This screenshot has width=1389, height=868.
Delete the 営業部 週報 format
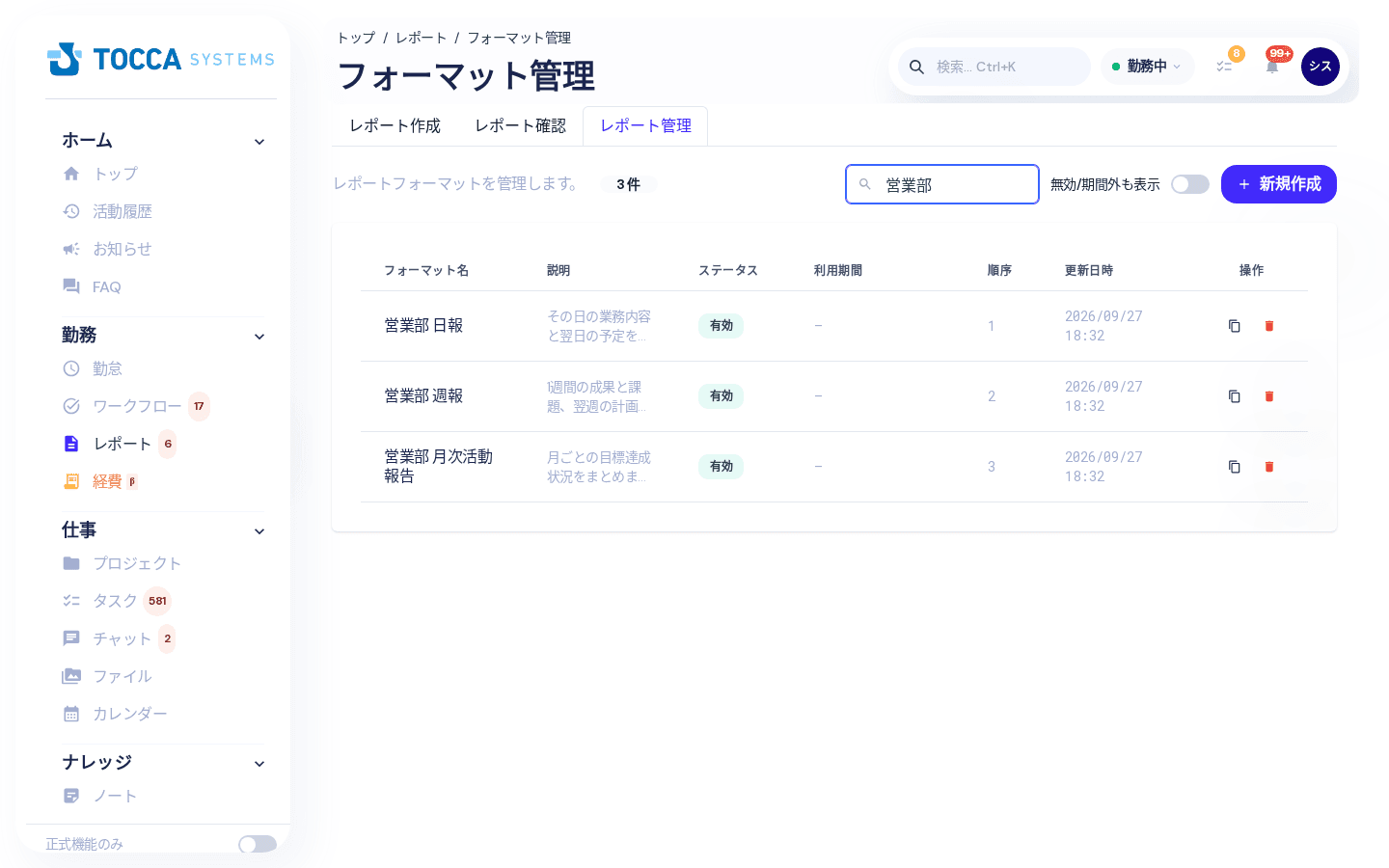[x=1269, y=396]
